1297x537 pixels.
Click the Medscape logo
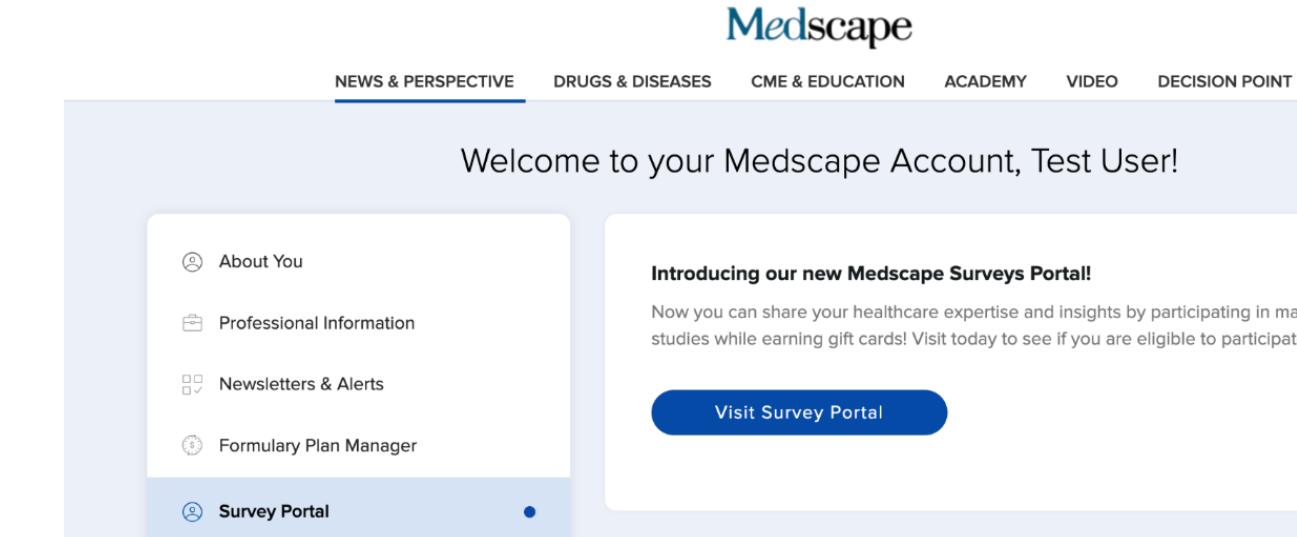coord(819,27)
